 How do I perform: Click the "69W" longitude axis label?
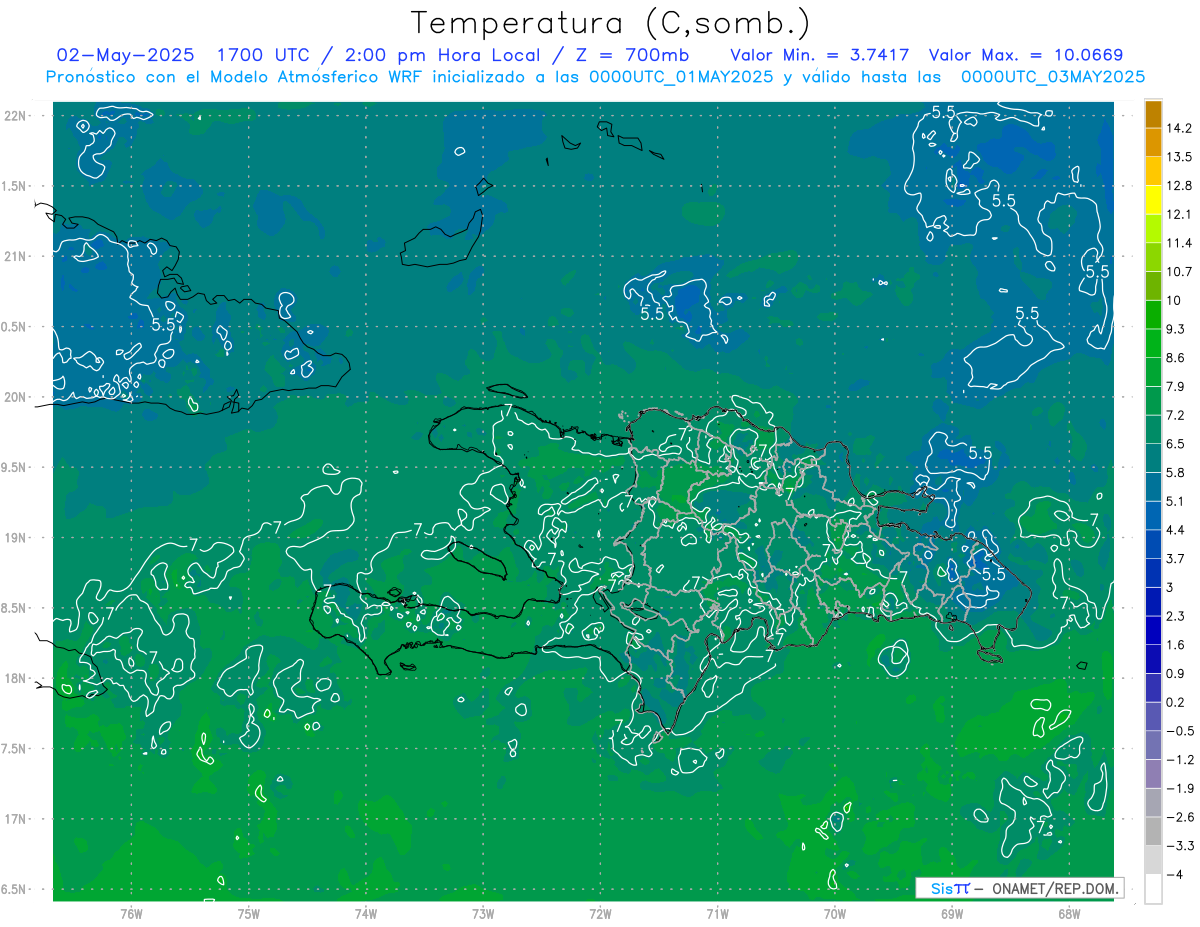(952, 914)
